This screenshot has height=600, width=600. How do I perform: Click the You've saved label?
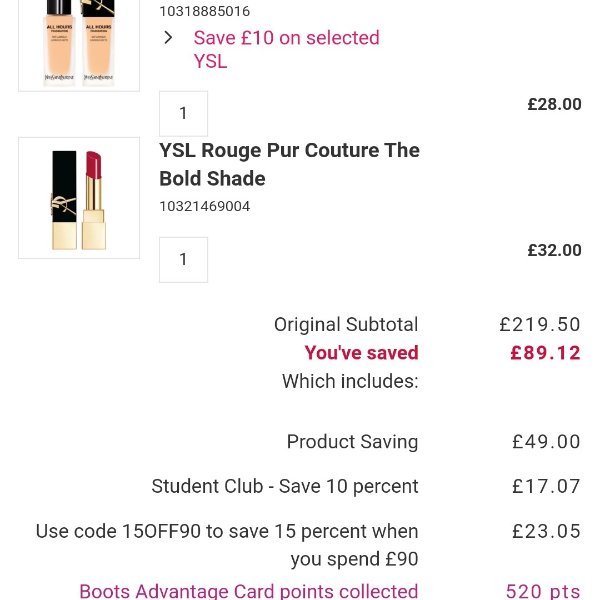point(361,353)
